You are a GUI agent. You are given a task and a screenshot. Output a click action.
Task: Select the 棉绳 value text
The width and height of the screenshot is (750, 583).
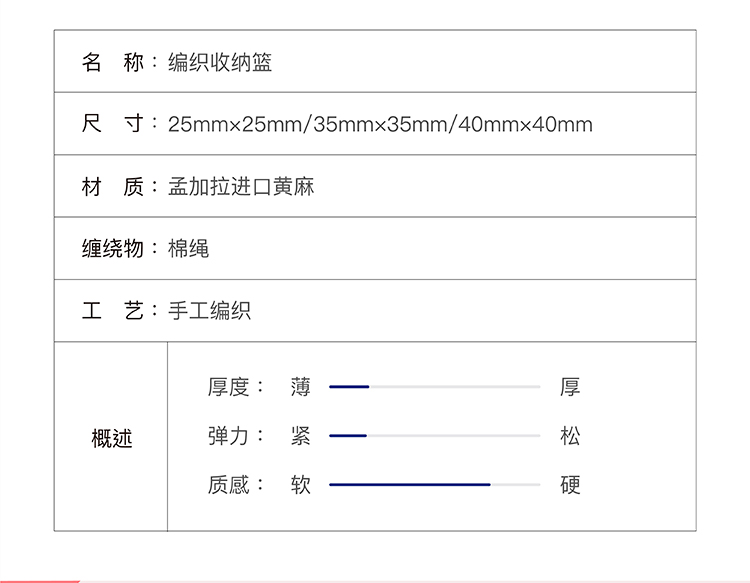(x=188, y=249)
